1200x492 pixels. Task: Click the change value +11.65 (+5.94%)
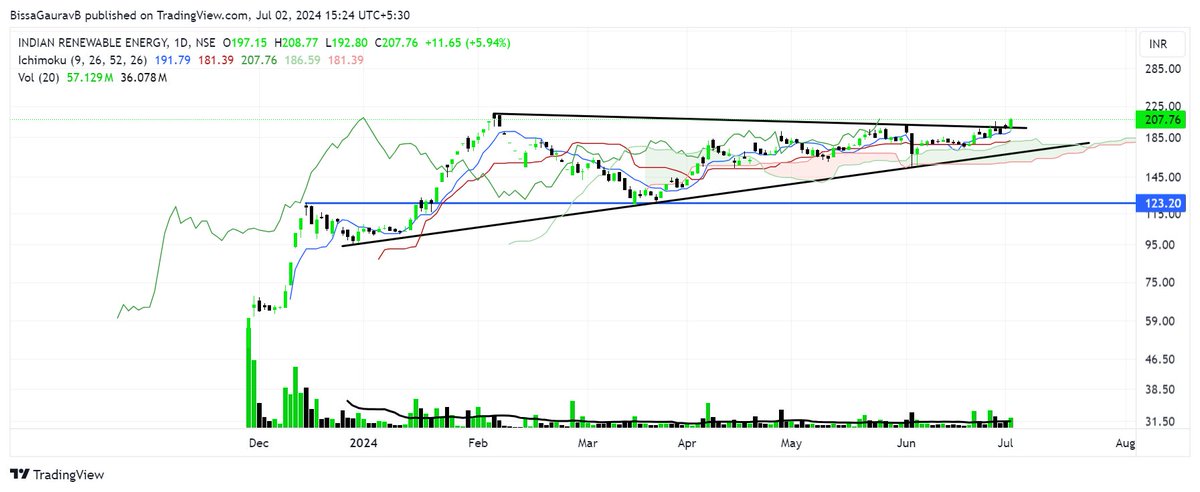pyautogui.click(x=468, y=44)
